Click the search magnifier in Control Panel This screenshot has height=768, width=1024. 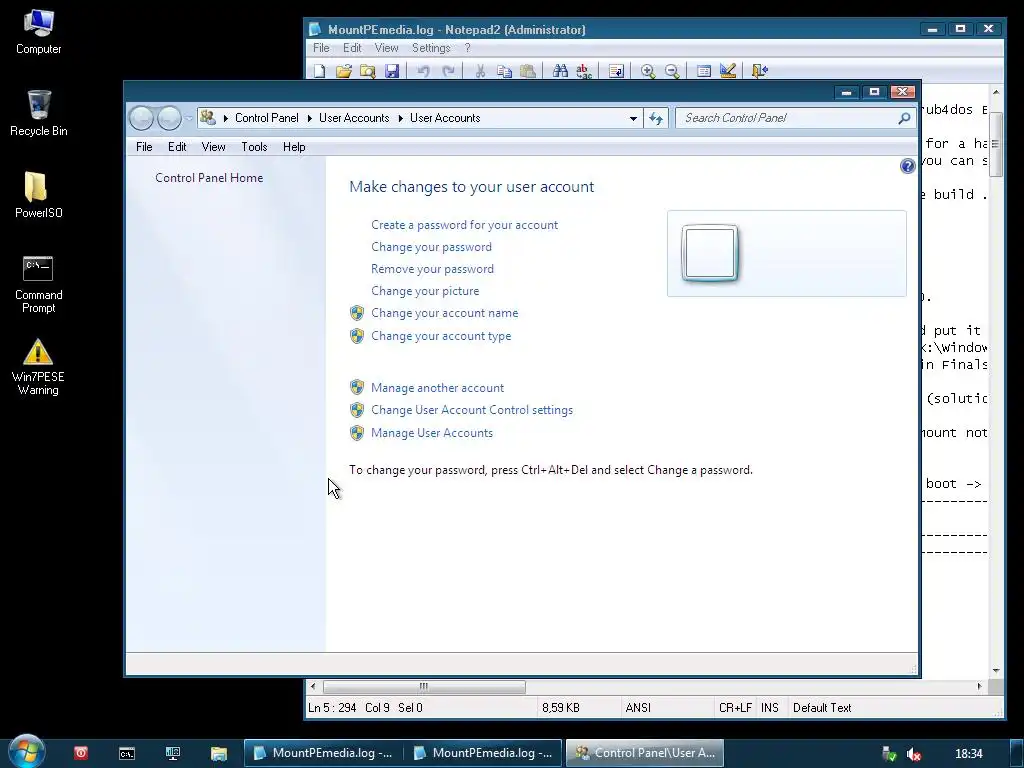point(904,118)
